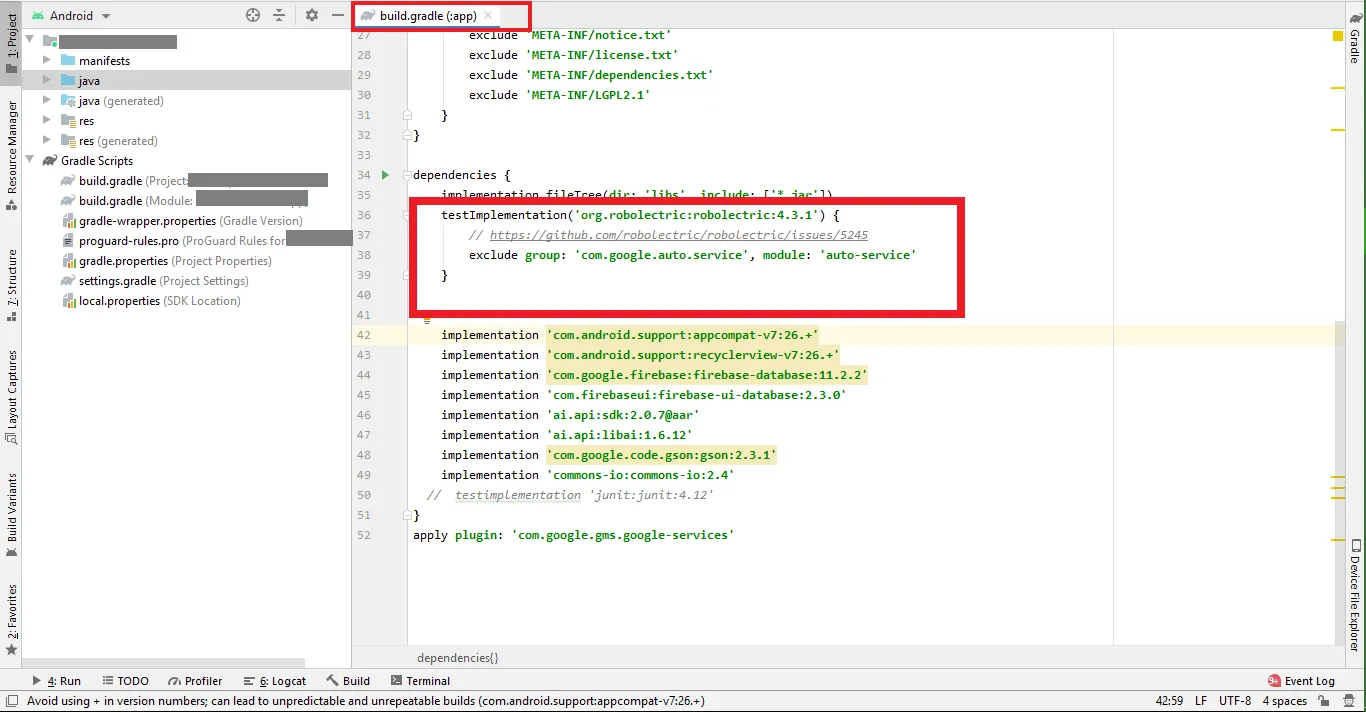Viewport: 1366px width, 712px height.
Task: Toggle the Build Variants tool window
Action: [x=11, y=515]
